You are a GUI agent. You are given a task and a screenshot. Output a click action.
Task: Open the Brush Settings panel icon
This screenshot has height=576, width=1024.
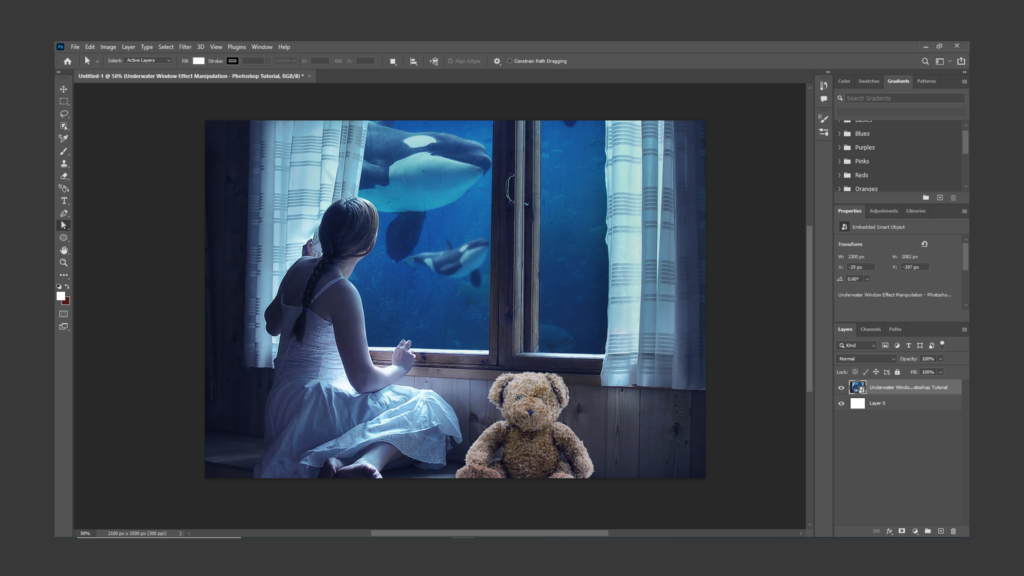tap(824, 119)
